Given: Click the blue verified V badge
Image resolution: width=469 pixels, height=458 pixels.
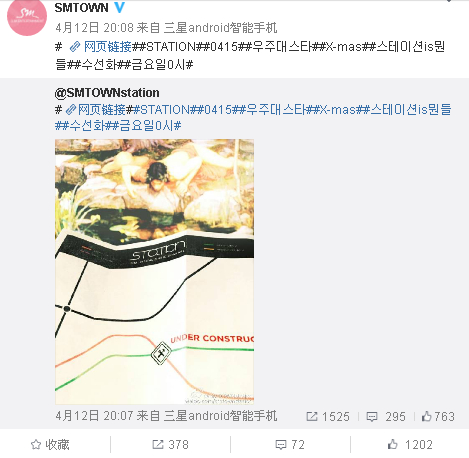Looking at the screenshot, I should 120,8.
